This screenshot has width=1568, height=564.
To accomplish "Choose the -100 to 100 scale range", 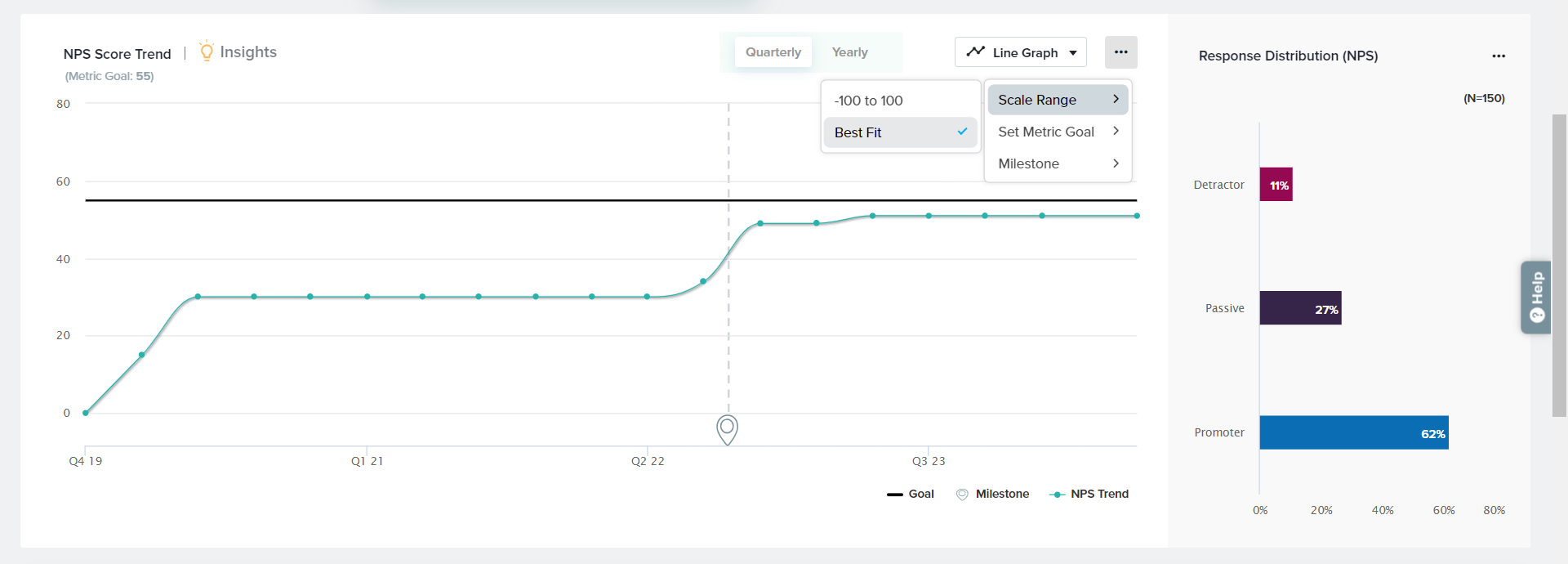I will (x=899, y=101).
